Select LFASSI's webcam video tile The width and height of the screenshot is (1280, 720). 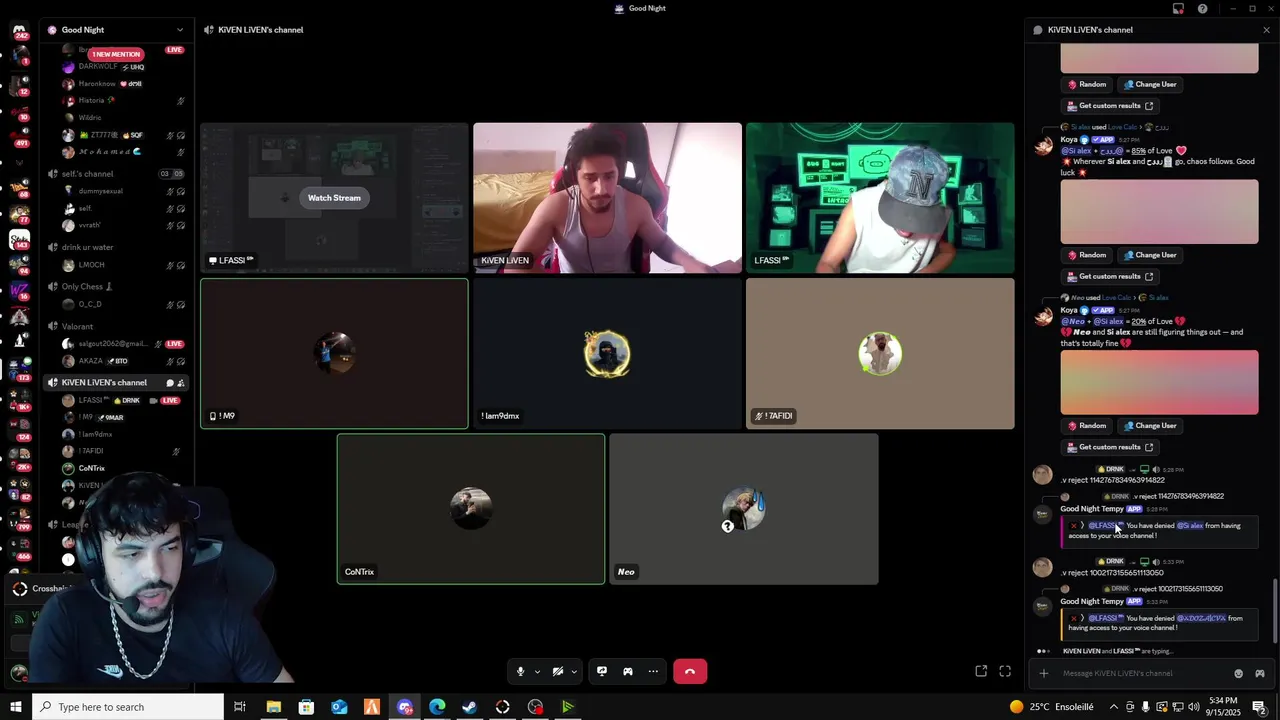880,198
